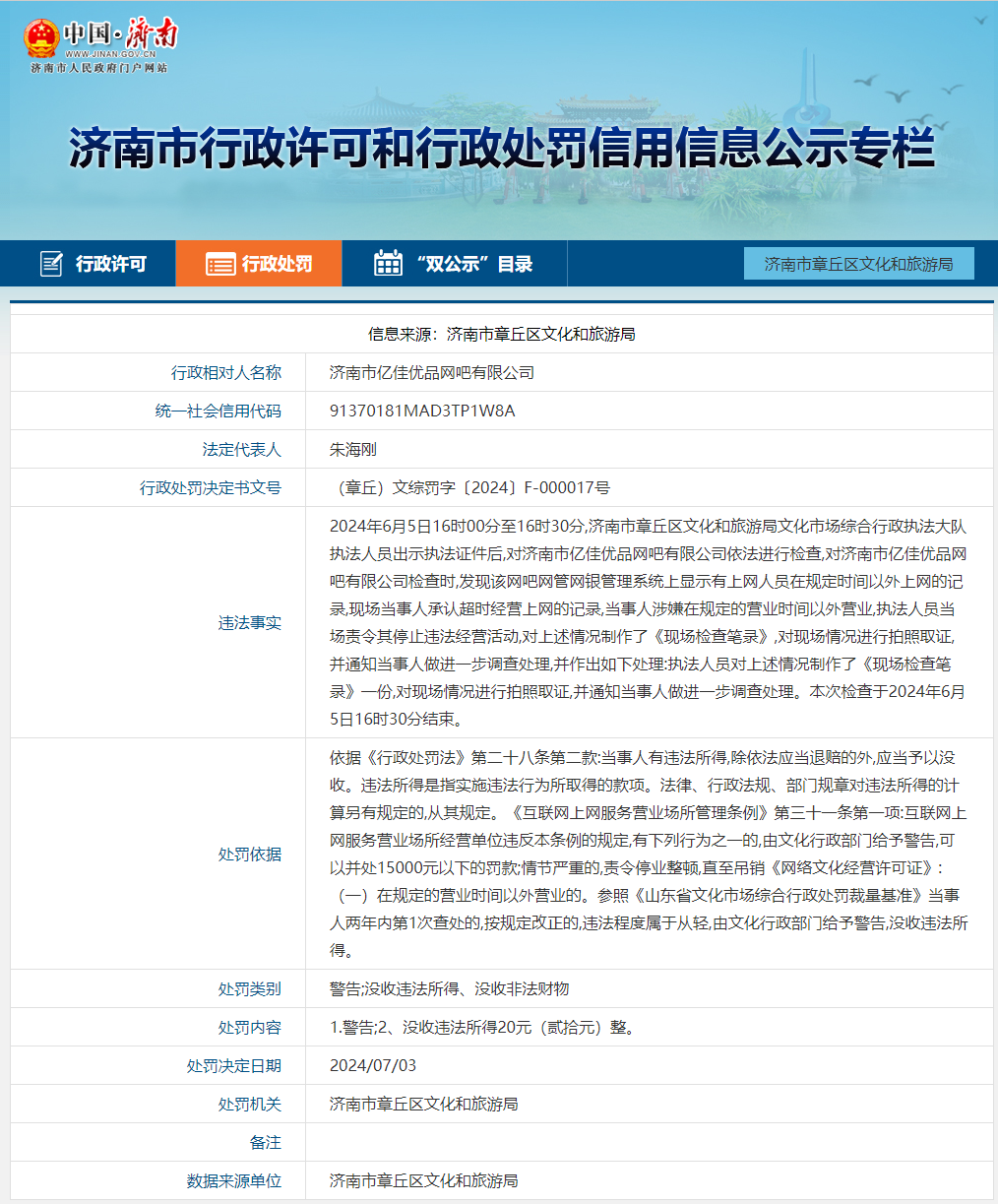Click penalty content 没收违法所得20元 text
Viewport: 998px width, 1204px height.
pyautogui.click(x=467, y=1028)
